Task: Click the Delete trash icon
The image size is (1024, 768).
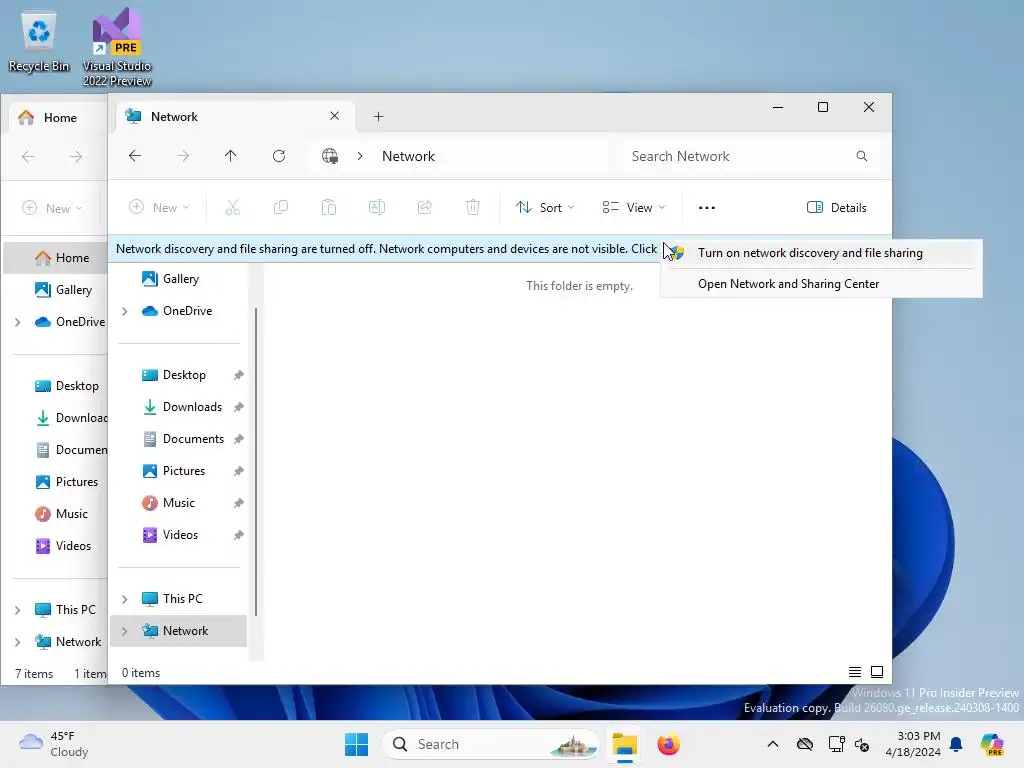Action: coord(473,208)
